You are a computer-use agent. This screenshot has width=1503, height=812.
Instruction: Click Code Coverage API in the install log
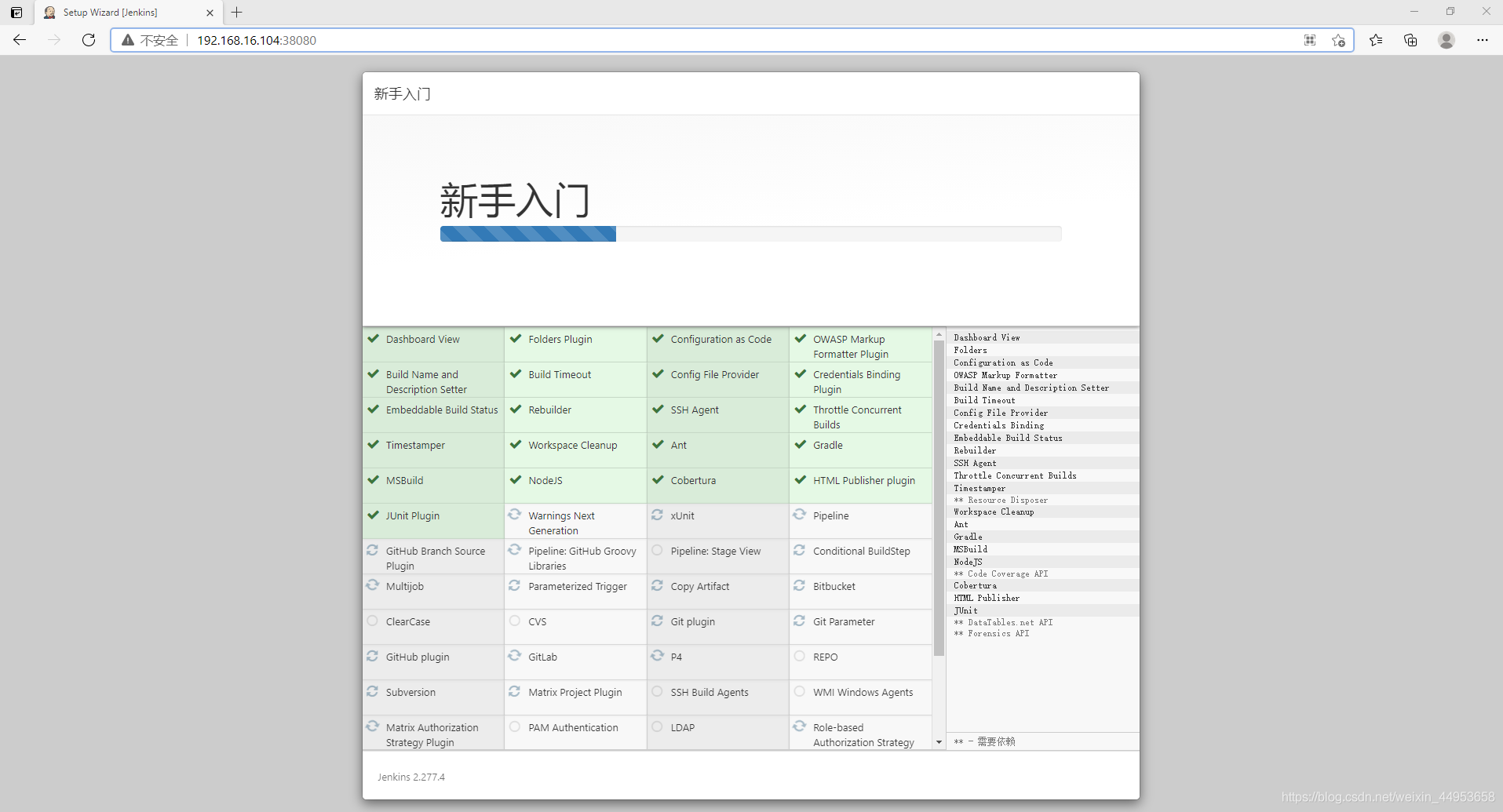click(x=1008, y=573)
